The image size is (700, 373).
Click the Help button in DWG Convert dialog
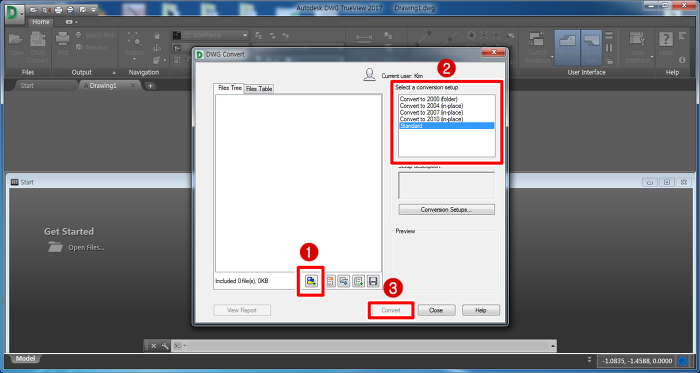coord(481,310)
